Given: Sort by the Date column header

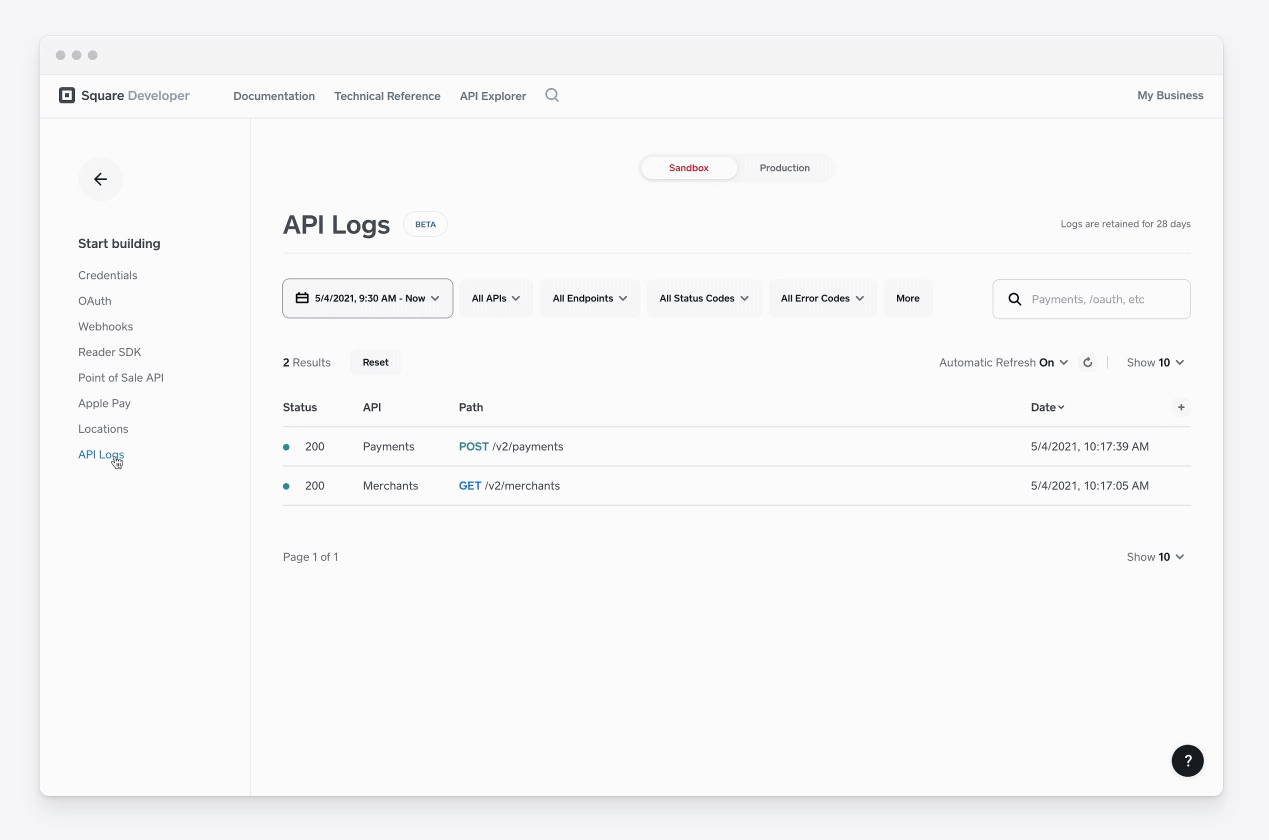Looking at the screenshot, I should click(x=1047, y=407).
